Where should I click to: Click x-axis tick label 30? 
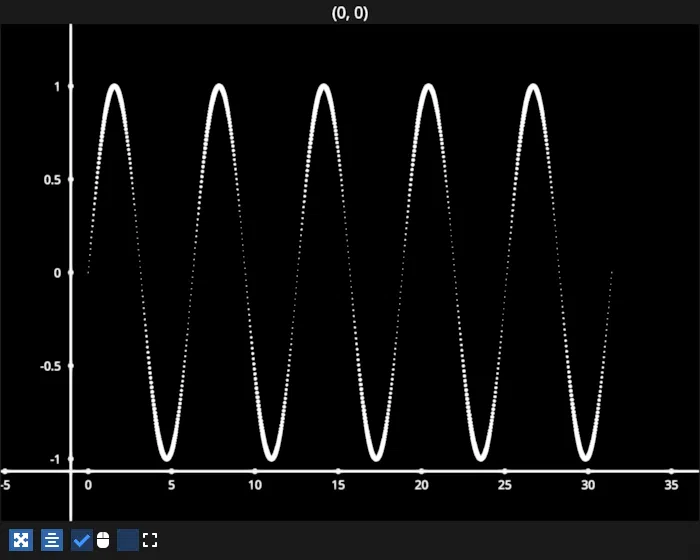coord(588,485)
